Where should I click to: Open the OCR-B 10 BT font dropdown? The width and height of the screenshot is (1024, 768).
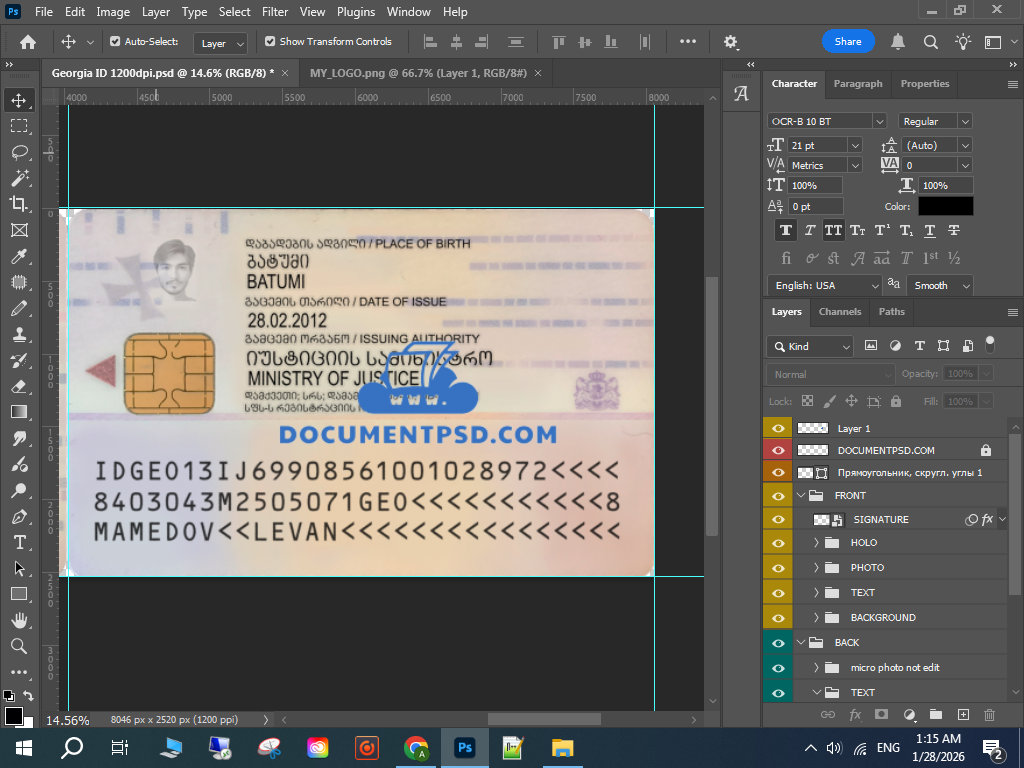(879, 121)
